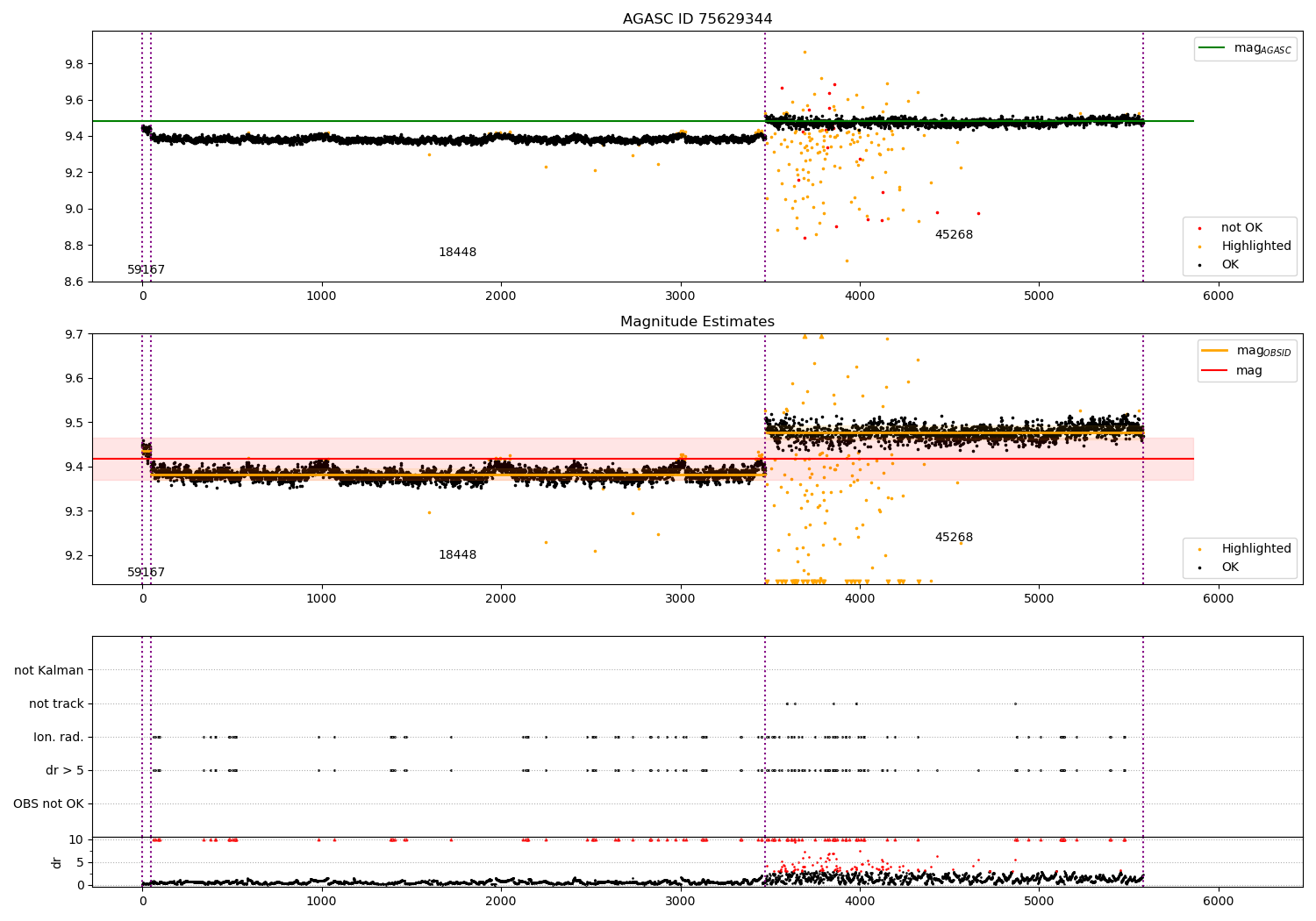Viewport: 1316px width, 921px height.
Task: Click the 'Ion. rad.' axis label
Action: click(59, 737)
